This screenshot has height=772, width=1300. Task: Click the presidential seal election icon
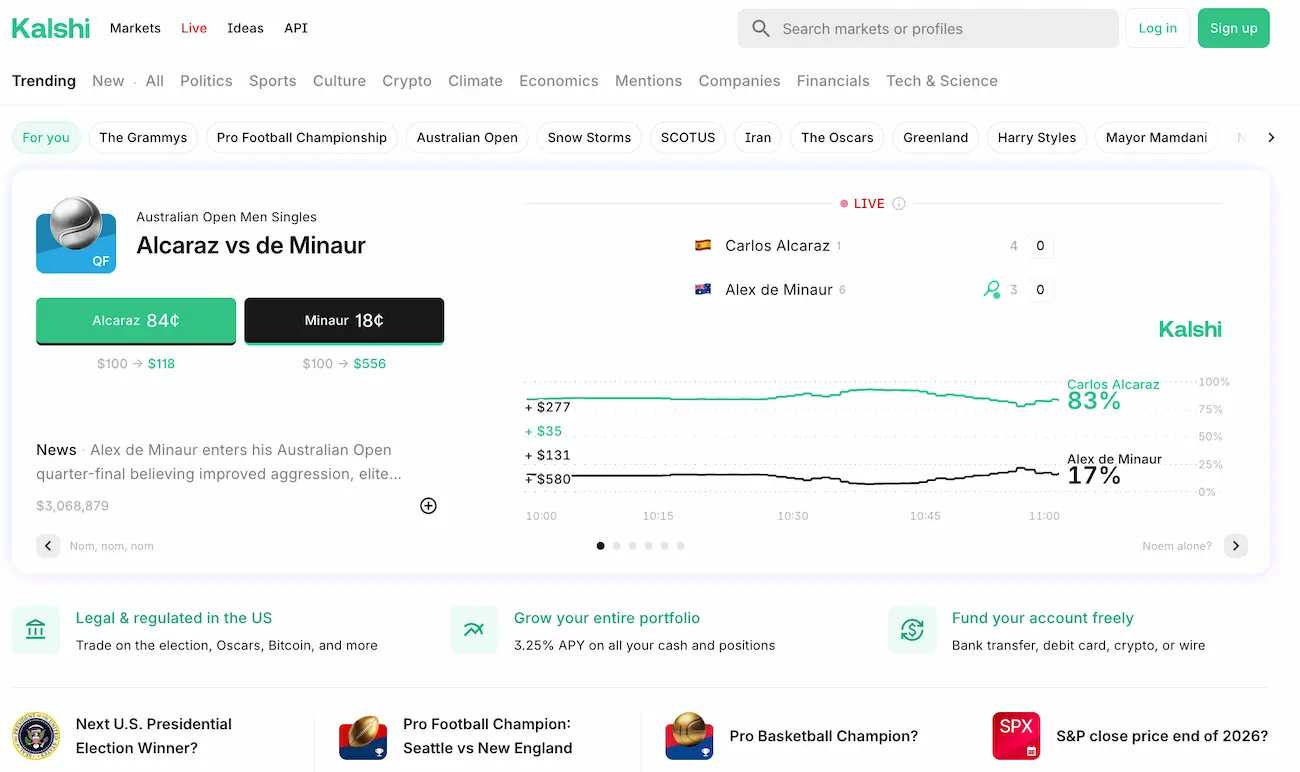tap(36, 736)
